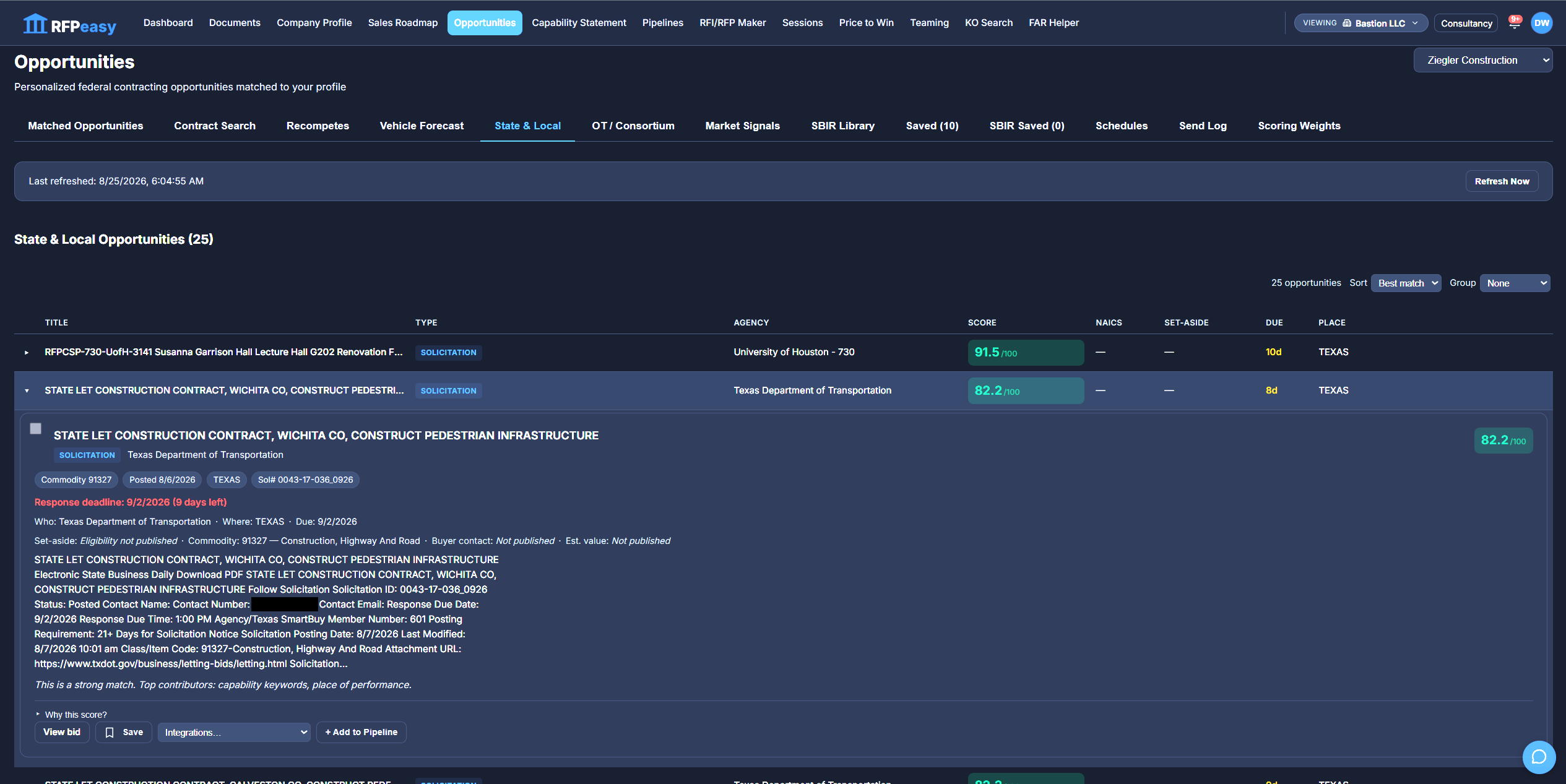Expand the 'Why this score?' disclosure
Screen dimensions: 1566x784
(71, 715)
